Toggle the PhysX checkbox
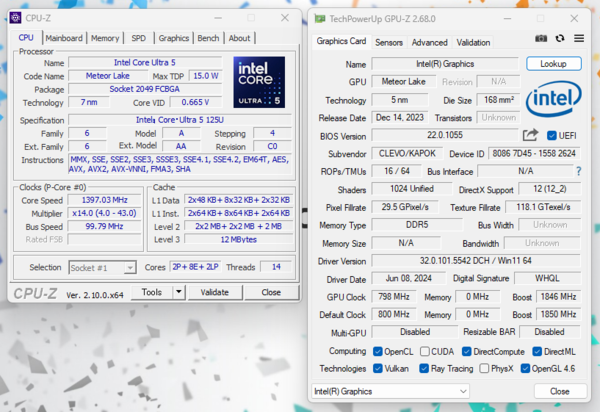This screenshot has height=412, width=600. (x=484, y=368)
